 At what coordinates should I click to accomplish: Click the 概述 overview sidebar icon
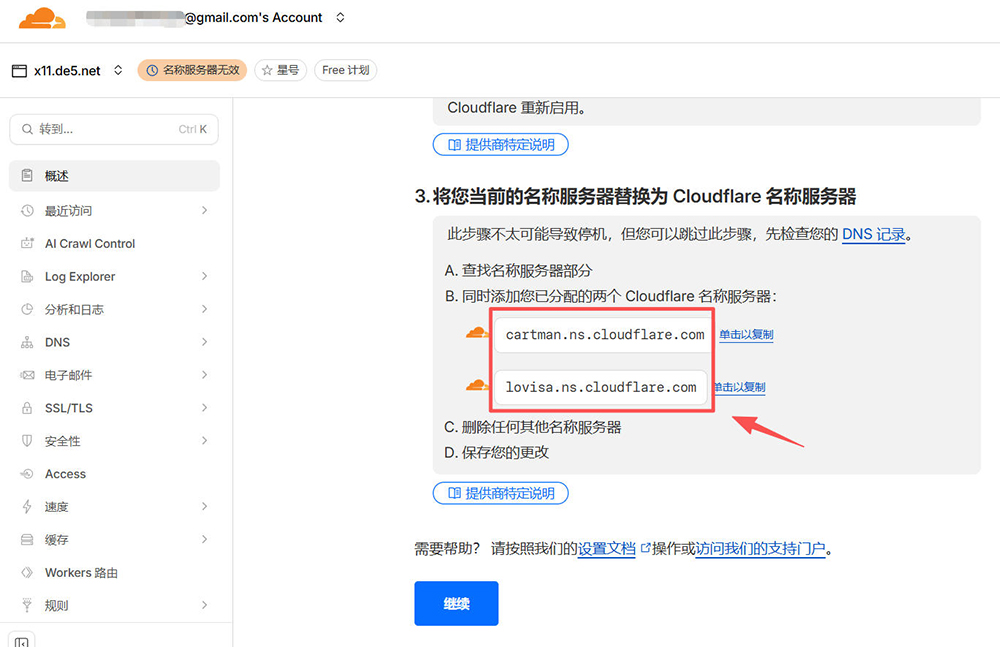(27, 176)
